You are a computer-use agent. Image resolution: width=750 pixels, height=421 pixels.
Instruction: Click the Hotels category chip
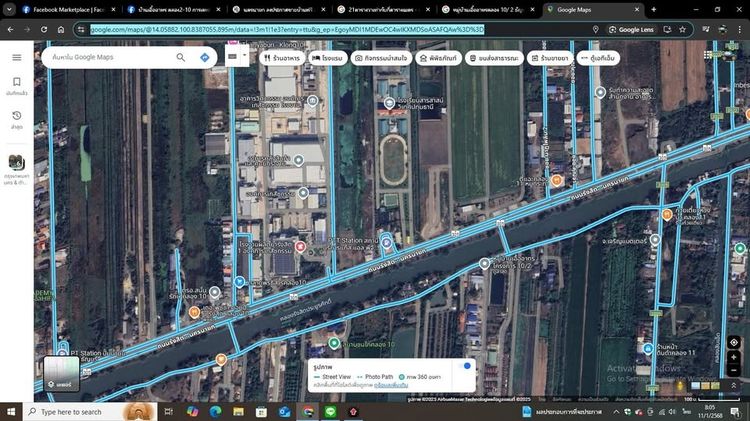328,58
